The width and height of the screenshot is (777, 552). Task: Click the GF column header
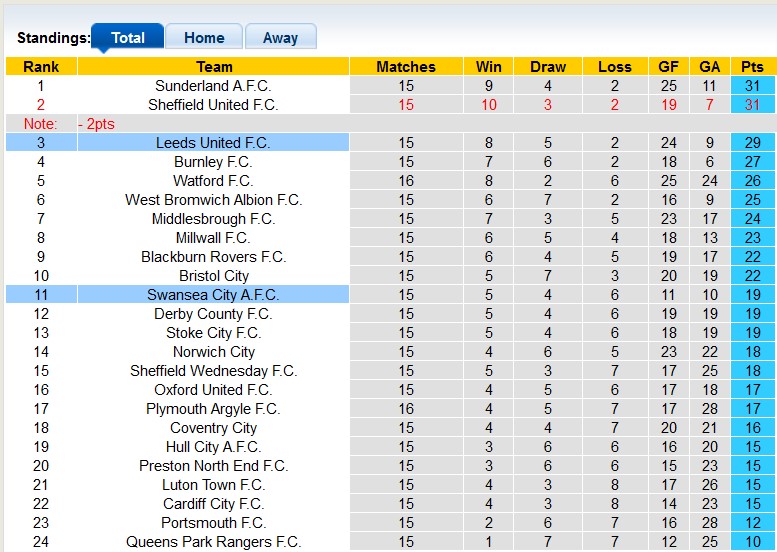point(669,67)
